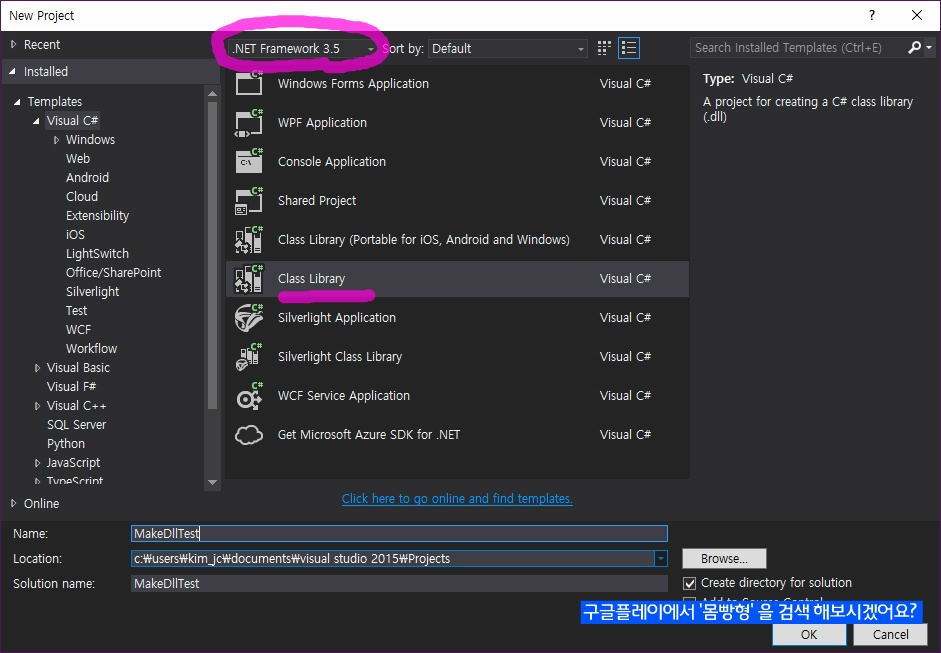Select the Console Application template icon
This screenshot has height=653, width=941.
click(249, 161)
